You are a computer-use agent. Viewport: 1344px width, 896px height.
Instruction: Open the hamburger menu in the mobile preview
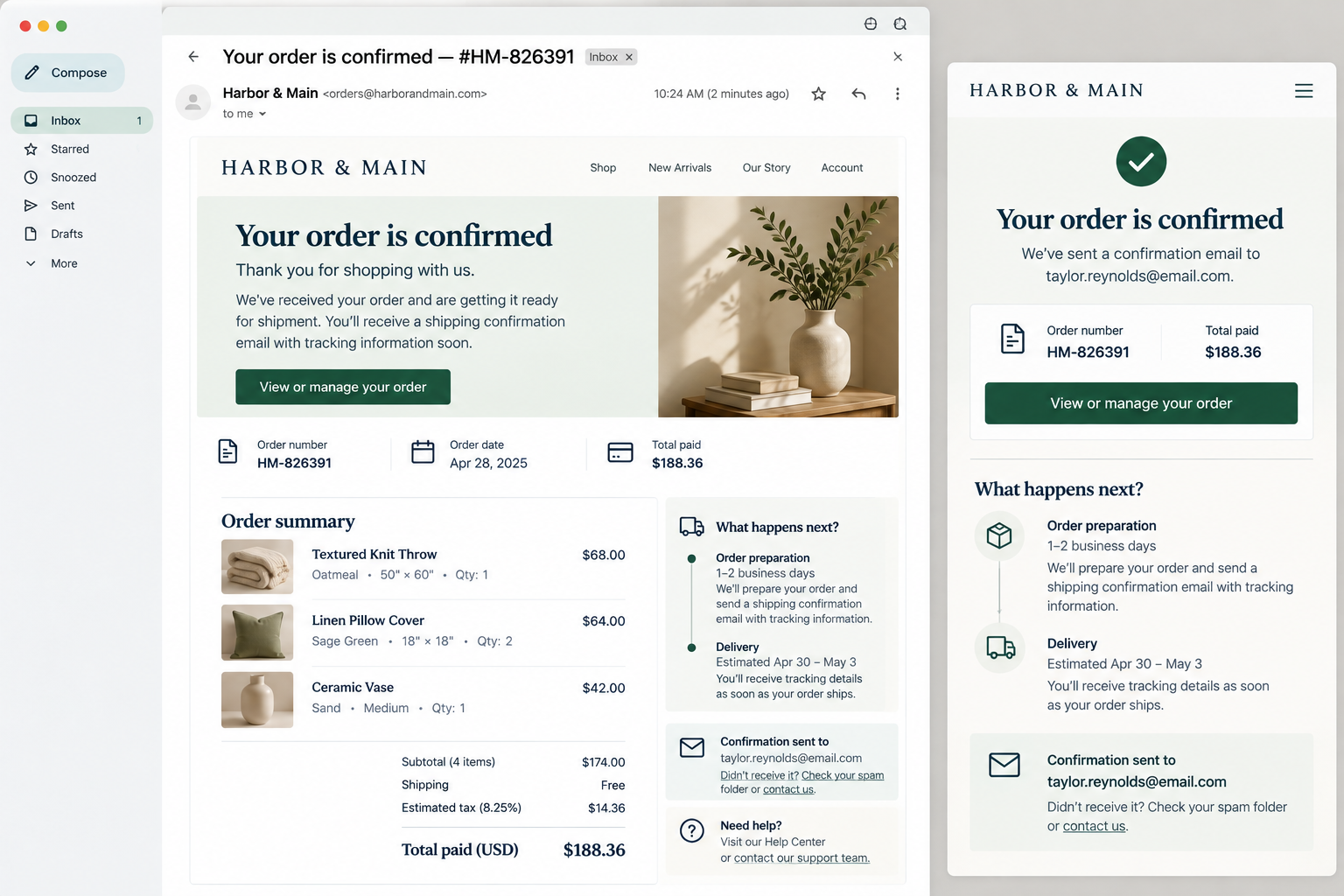point(1304,90)
